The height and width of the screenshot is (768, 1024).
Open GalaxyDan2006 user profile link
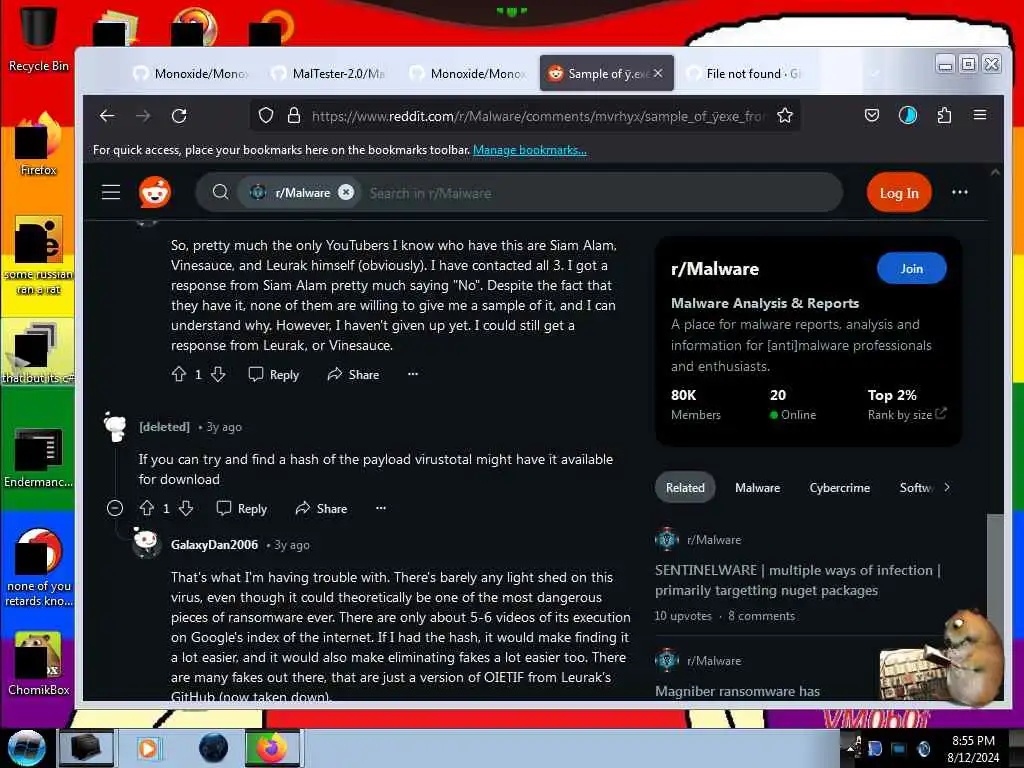[x=214, y=545]
